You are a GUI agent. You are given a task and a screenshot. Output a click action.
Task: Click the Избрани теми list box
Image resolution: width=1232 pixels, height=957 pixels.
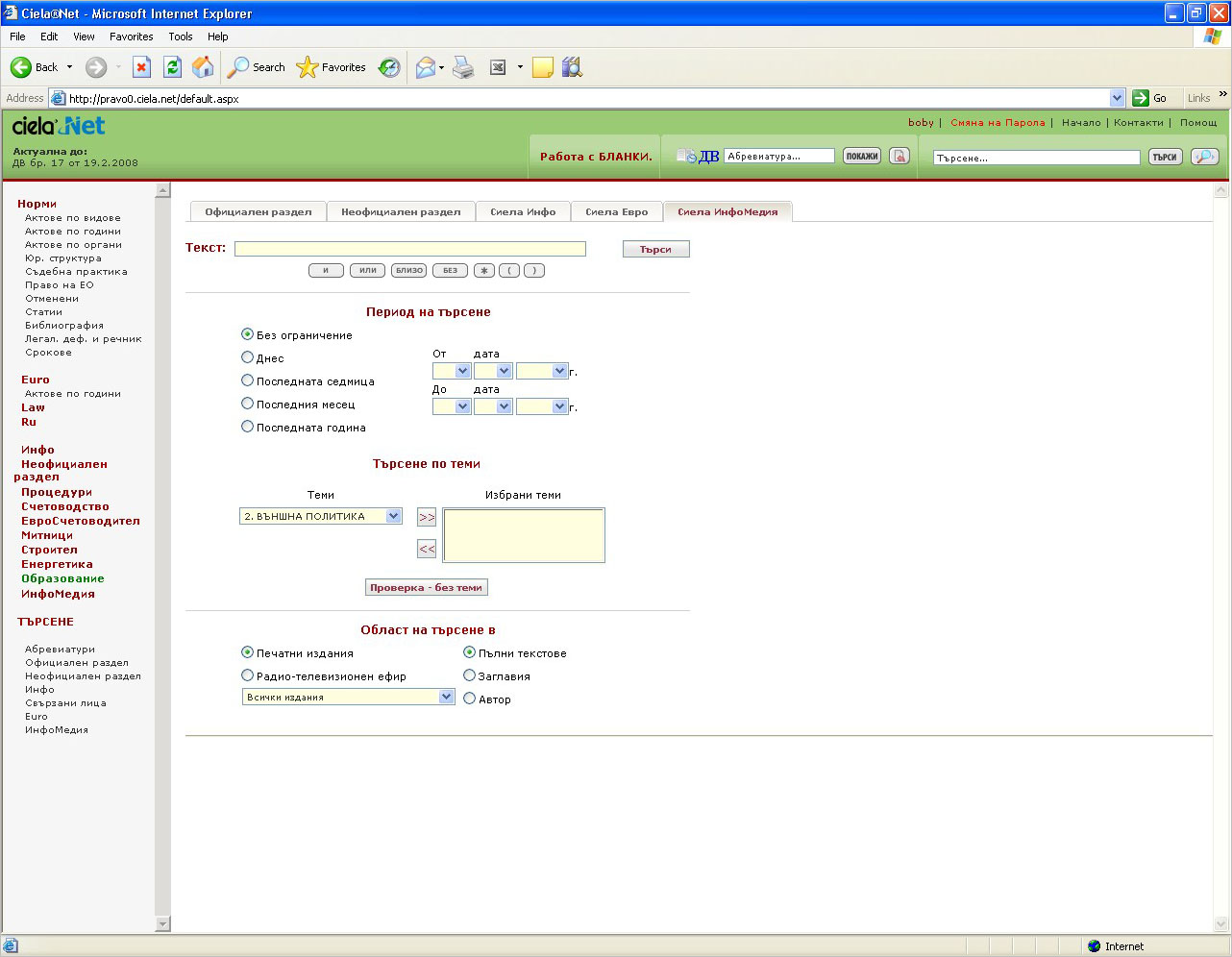click(x=524, y=535)
